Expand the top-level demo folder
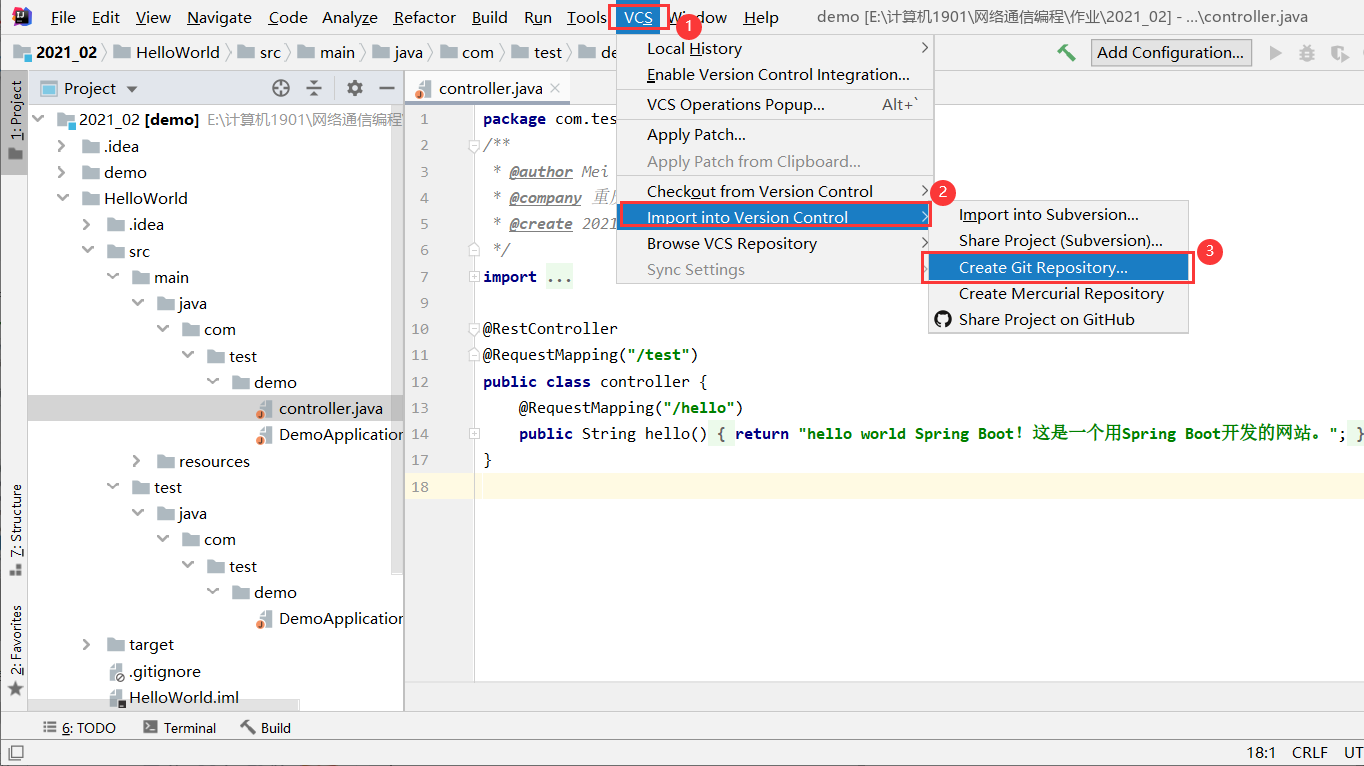 (x=64, y=172)
